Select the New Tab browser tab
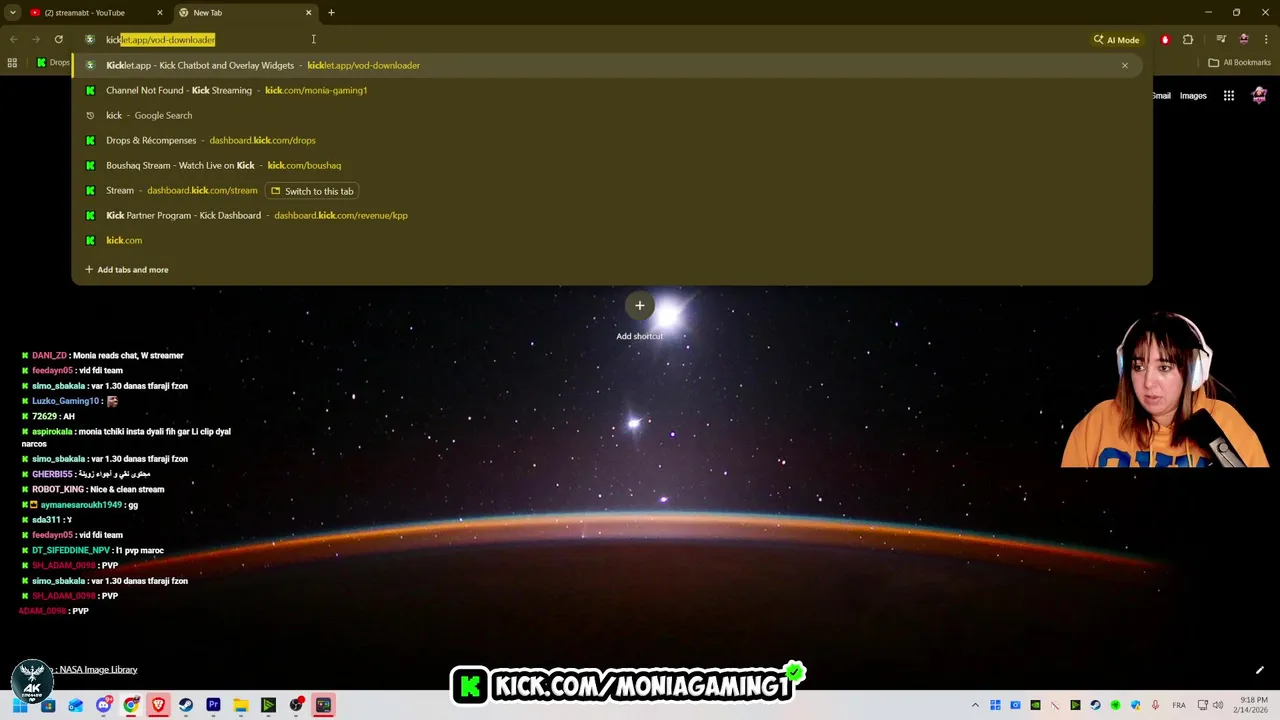1280x720 pixels. pyautogui.click(x=245, y=13)
